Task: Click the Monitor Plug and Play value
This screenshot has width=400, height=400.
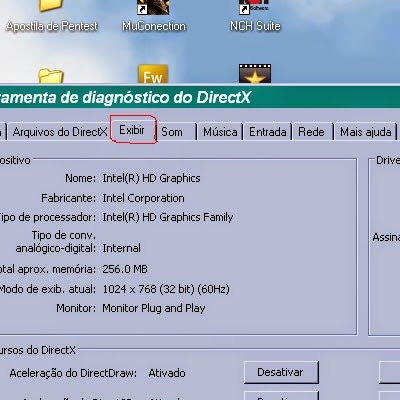Action: (x=154, y=308)
